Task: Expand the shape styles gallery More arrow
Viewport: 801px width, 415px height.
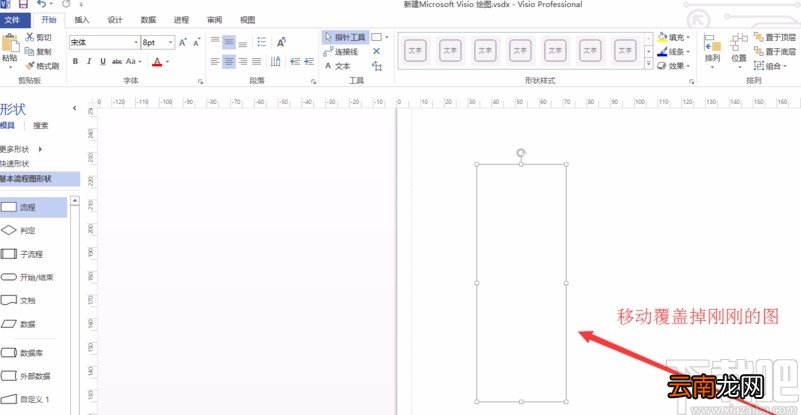Action: [x=649, y=64]
